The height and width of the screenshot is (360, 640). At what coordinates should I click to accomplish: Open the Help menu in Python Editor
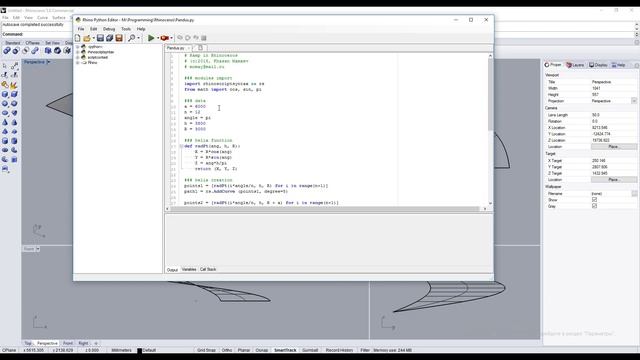coord(141,29)
